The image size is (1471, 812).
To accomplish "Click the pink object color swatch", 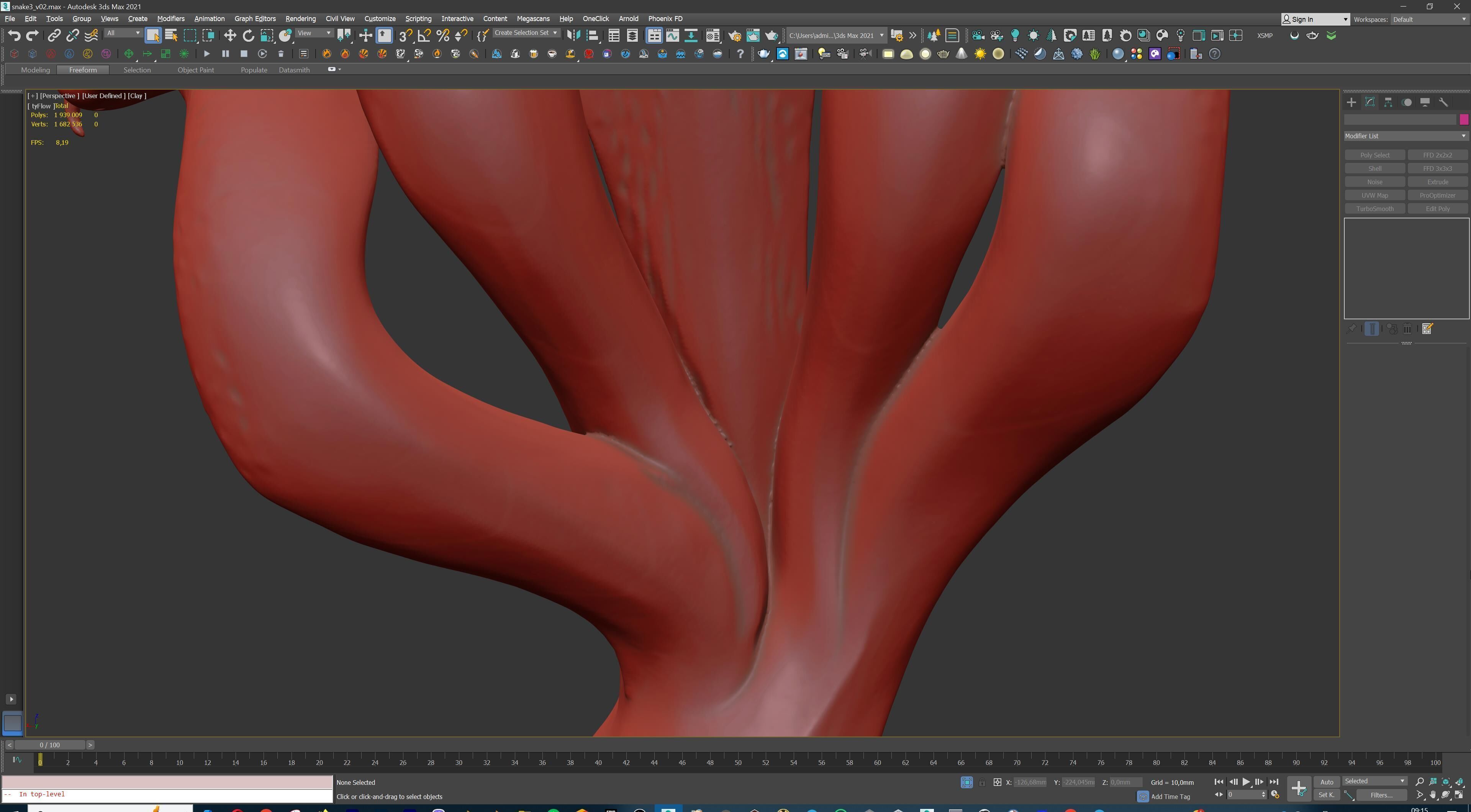I will click(x=1464, y=120).
